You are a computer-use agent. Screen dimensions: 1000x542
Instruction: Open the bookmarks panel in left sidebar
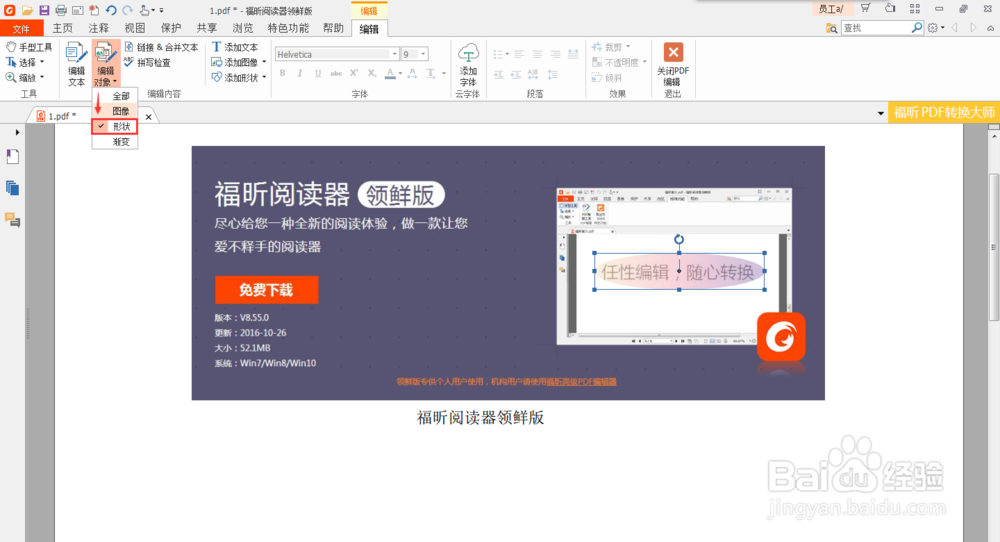(x=13, y=157)
